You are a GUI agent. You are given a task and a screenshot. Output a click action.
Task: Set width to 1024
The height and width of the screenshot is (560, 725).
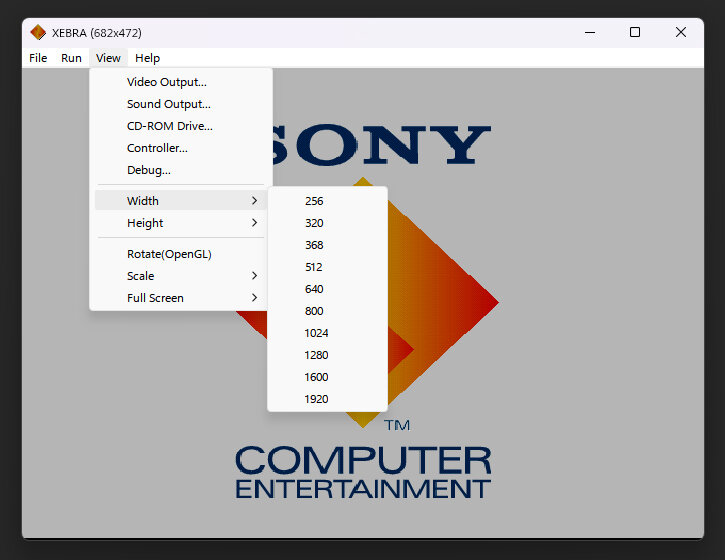click(x=327, y=333)
